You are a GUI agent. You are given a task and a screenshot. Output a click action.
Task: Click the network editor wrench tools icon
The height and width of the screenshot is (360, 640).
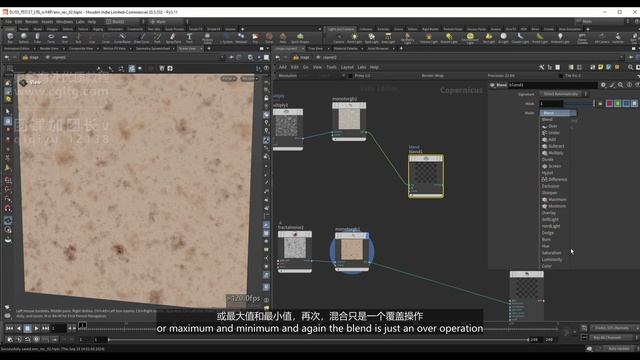pos(541,67)
